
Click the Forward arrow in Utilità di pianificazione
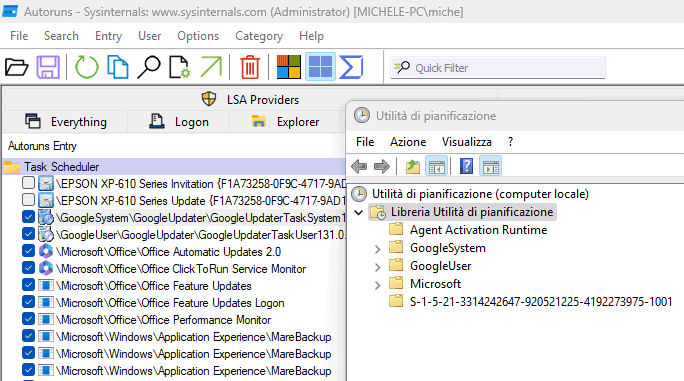pyautogui.click(x=382, y=166)
